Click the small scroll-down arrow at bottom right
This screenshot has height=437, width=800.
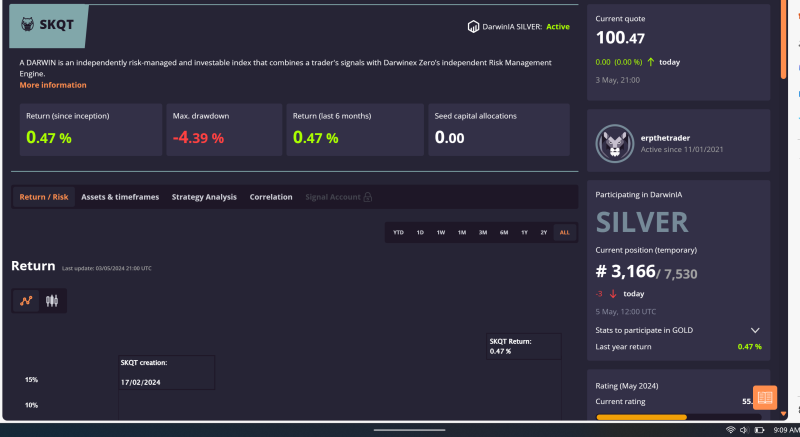click(784, 414)
